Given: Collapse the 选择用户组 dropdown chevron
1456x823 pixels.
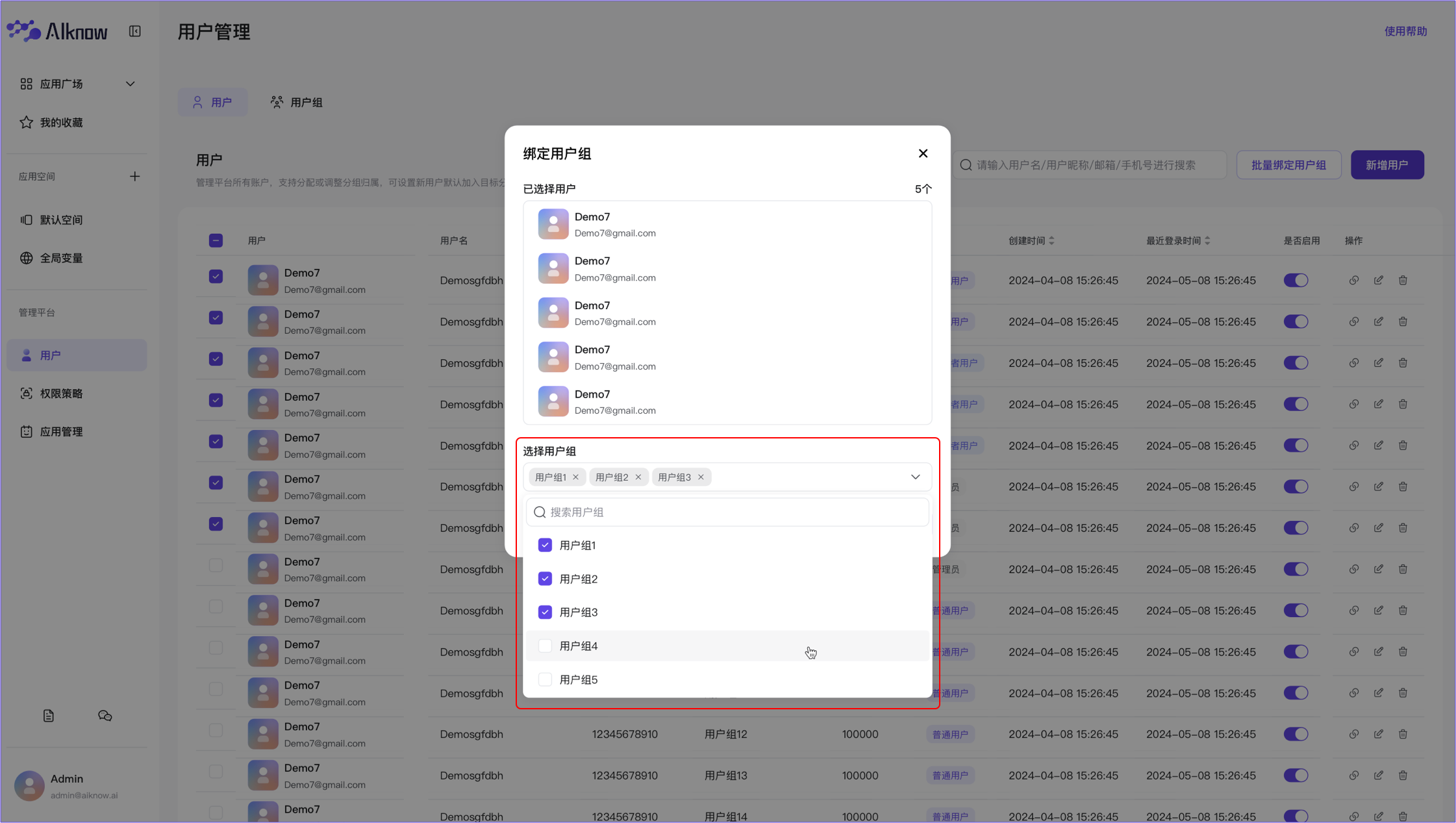Looking at the screenshot, I should tap(915, 477).
